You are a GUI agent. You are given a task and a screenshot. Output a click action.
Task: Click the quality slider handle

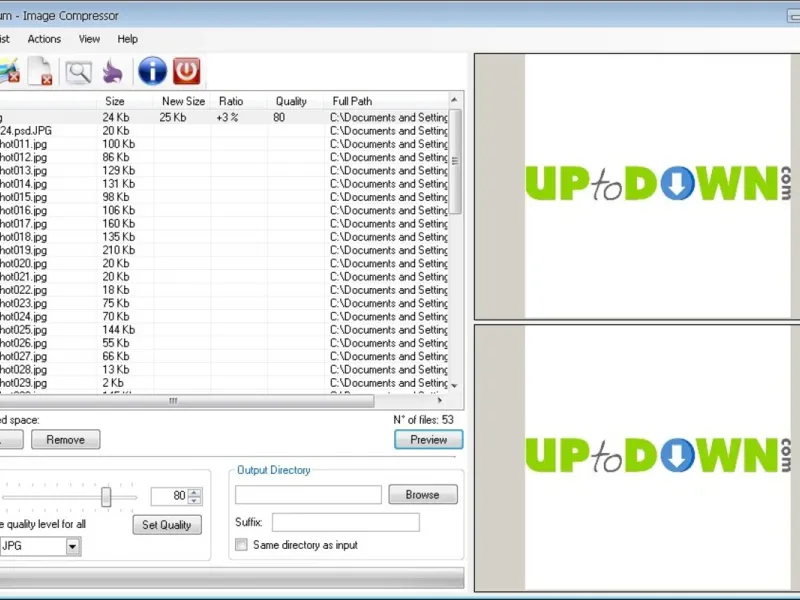(106, 496)
